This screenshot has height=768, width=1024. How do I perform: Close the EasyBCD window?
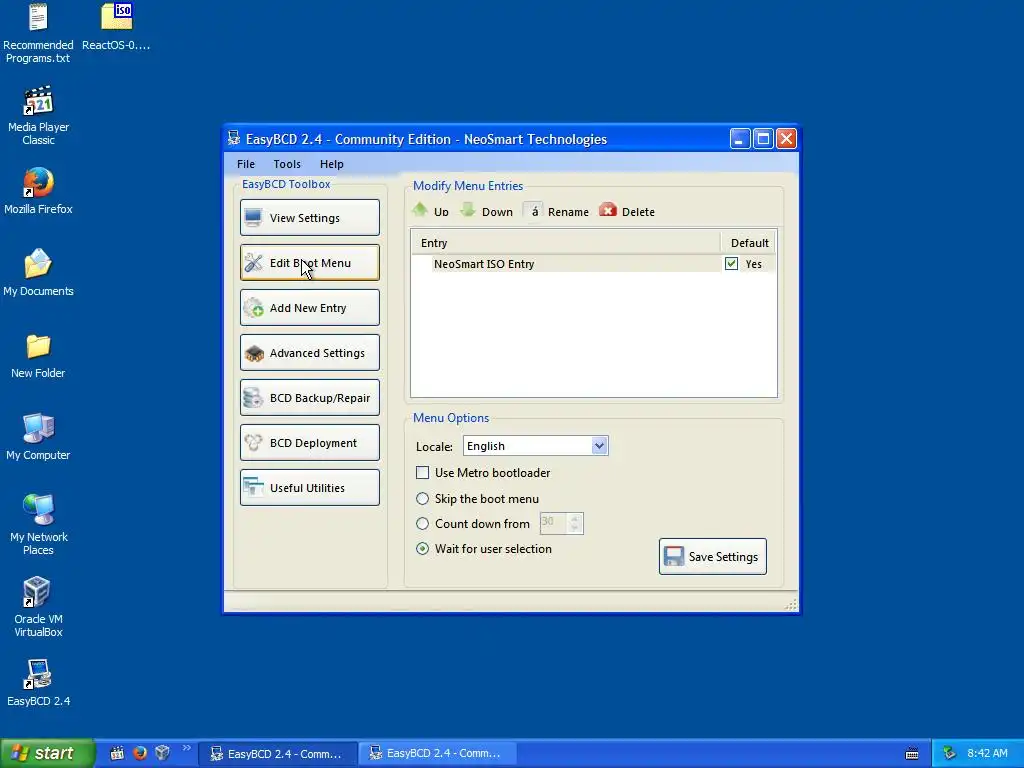click(786, 138)
